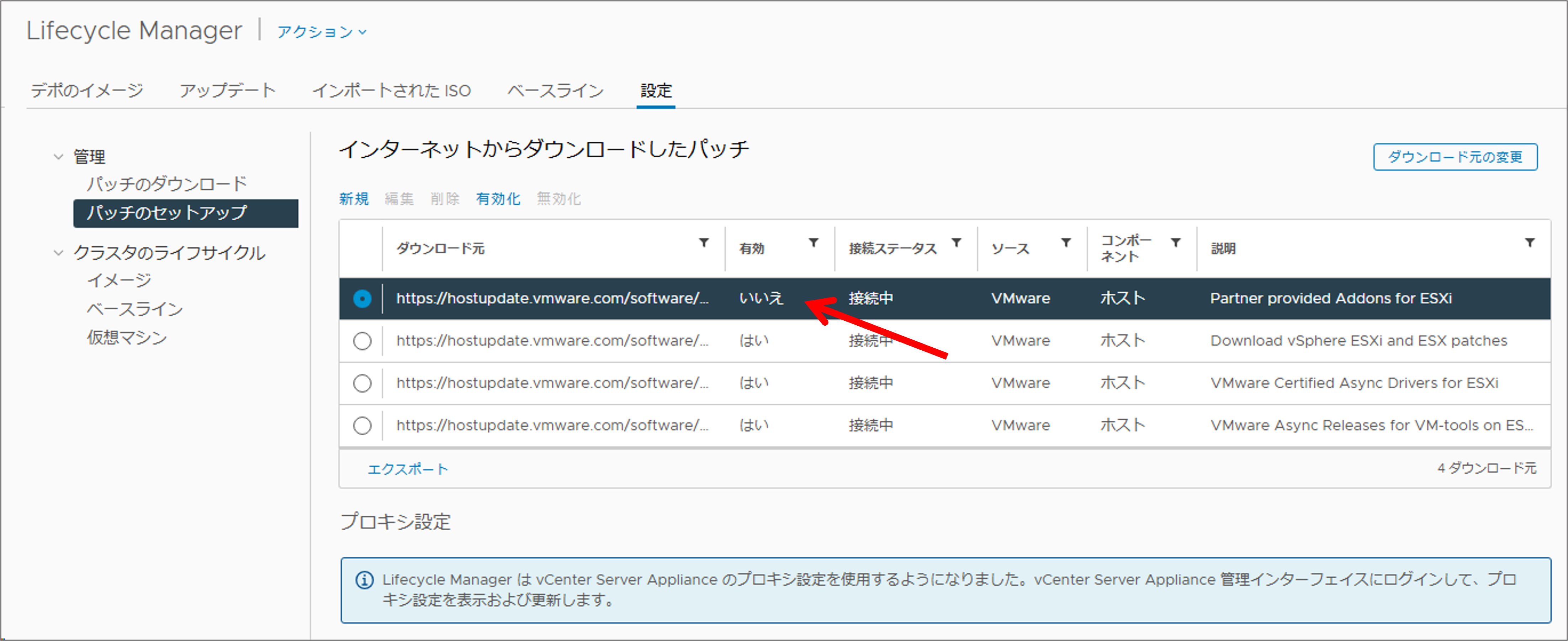This screenshot has width=1568, height=641.
Task: Click the 有効化 action link
Action: [x=498, y=199]
